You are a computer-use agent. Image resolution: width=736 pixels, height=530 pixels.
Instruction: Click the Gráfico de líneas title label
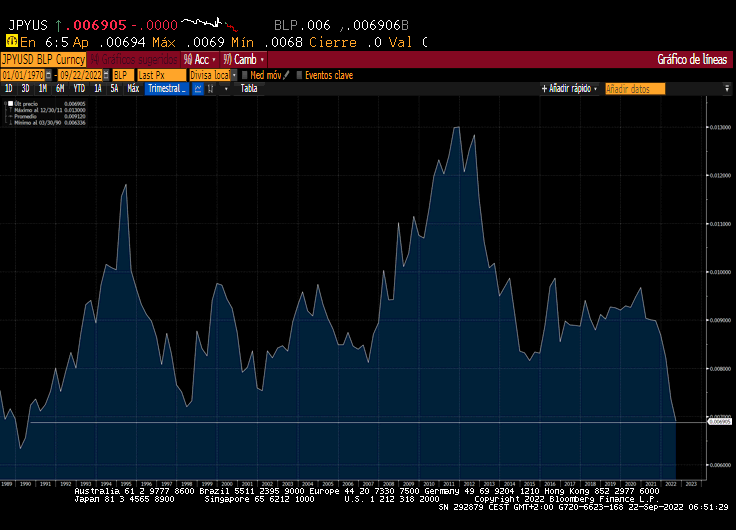692,60
